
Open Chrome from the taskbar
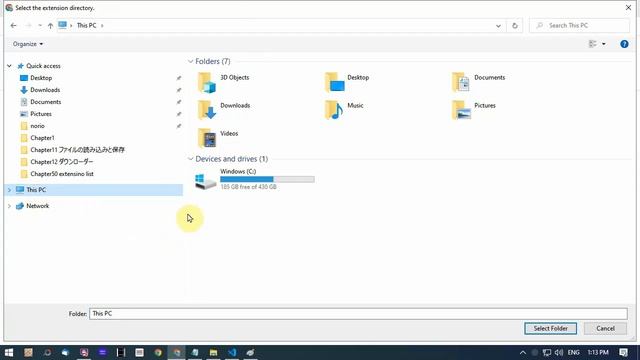[x=158, y=352]
